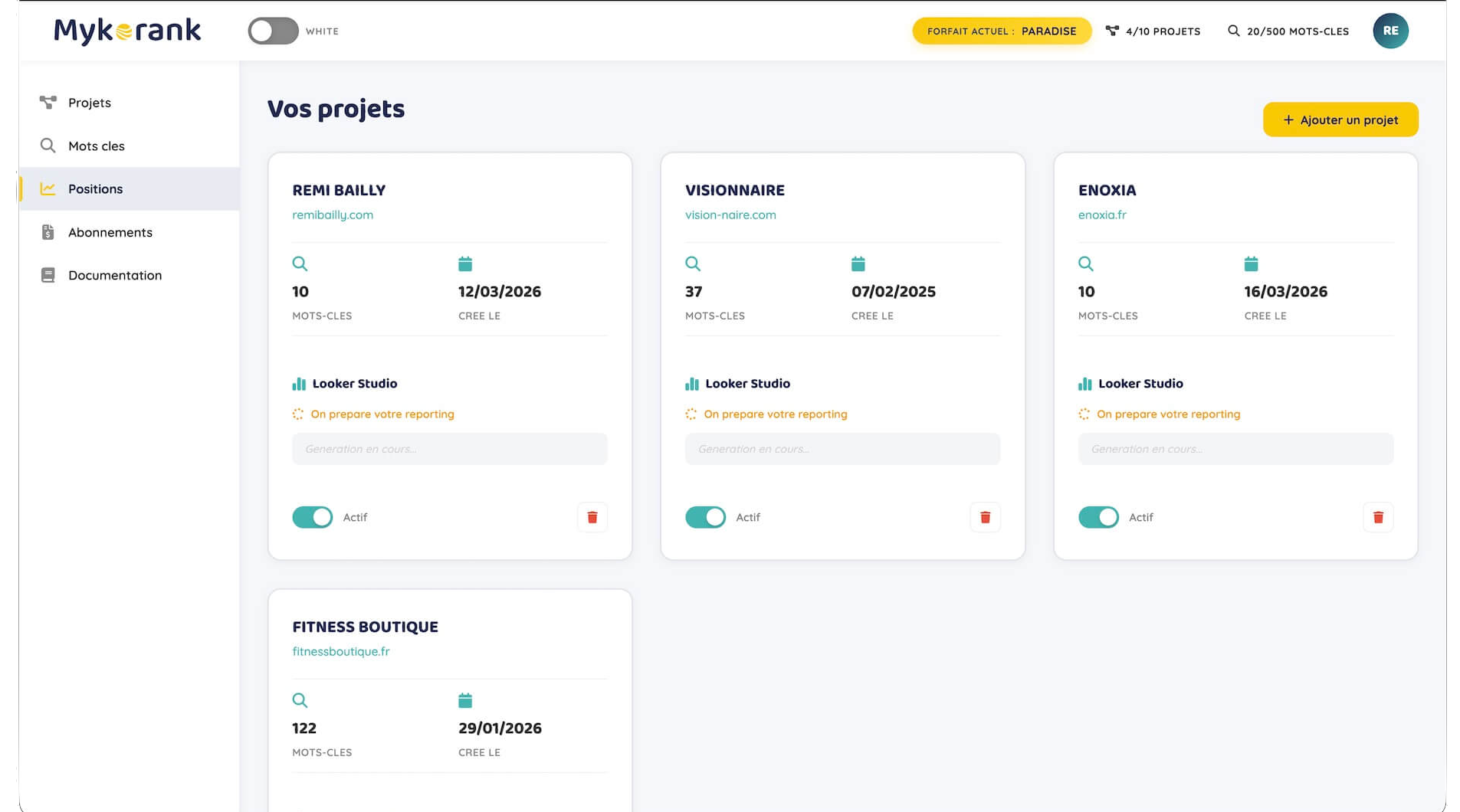
Task: Select the Projets icon in the sidebar
Action: 48,102
